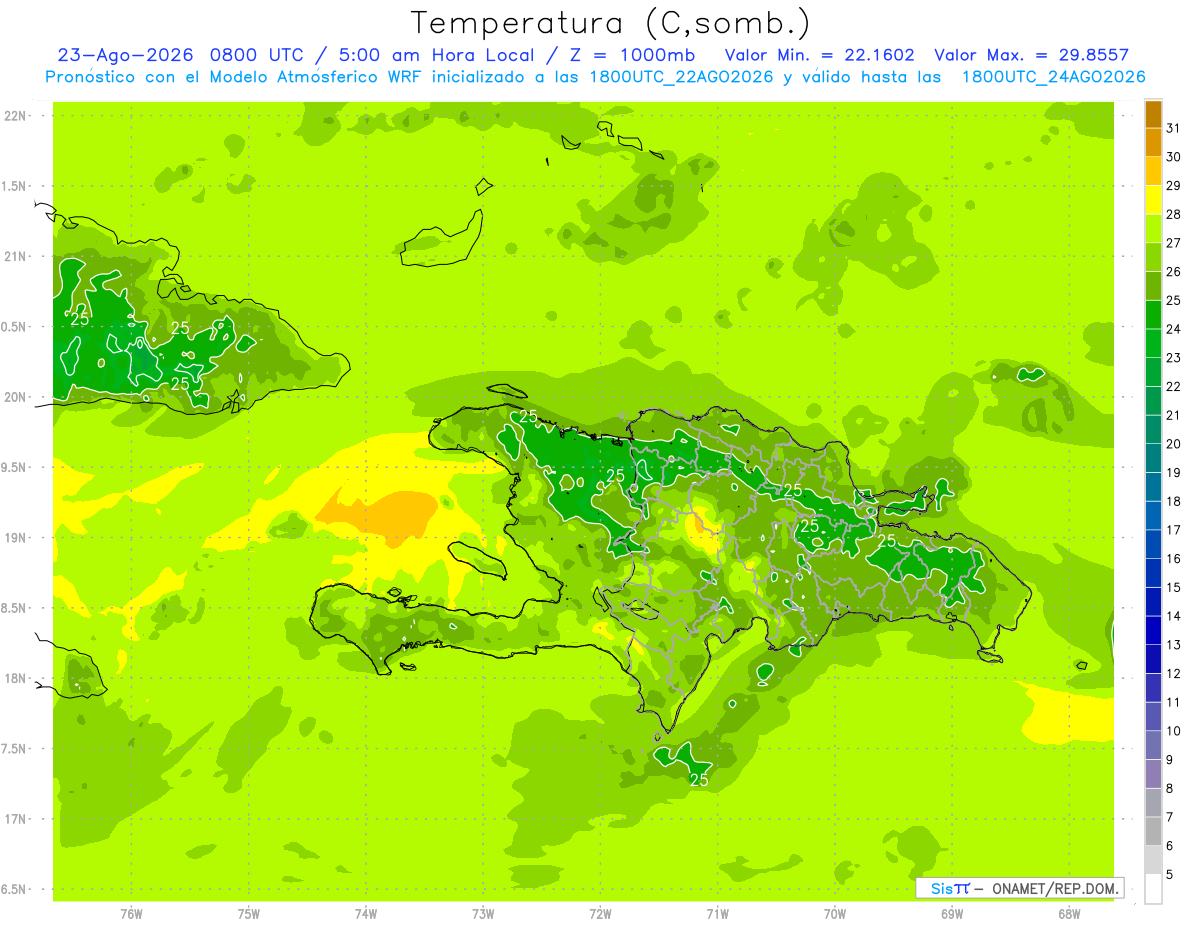The width and height of the screenshot is (1200, 927).
Task: Pick legend color band between 27 and 28
Action: (x=1153, y=229)
